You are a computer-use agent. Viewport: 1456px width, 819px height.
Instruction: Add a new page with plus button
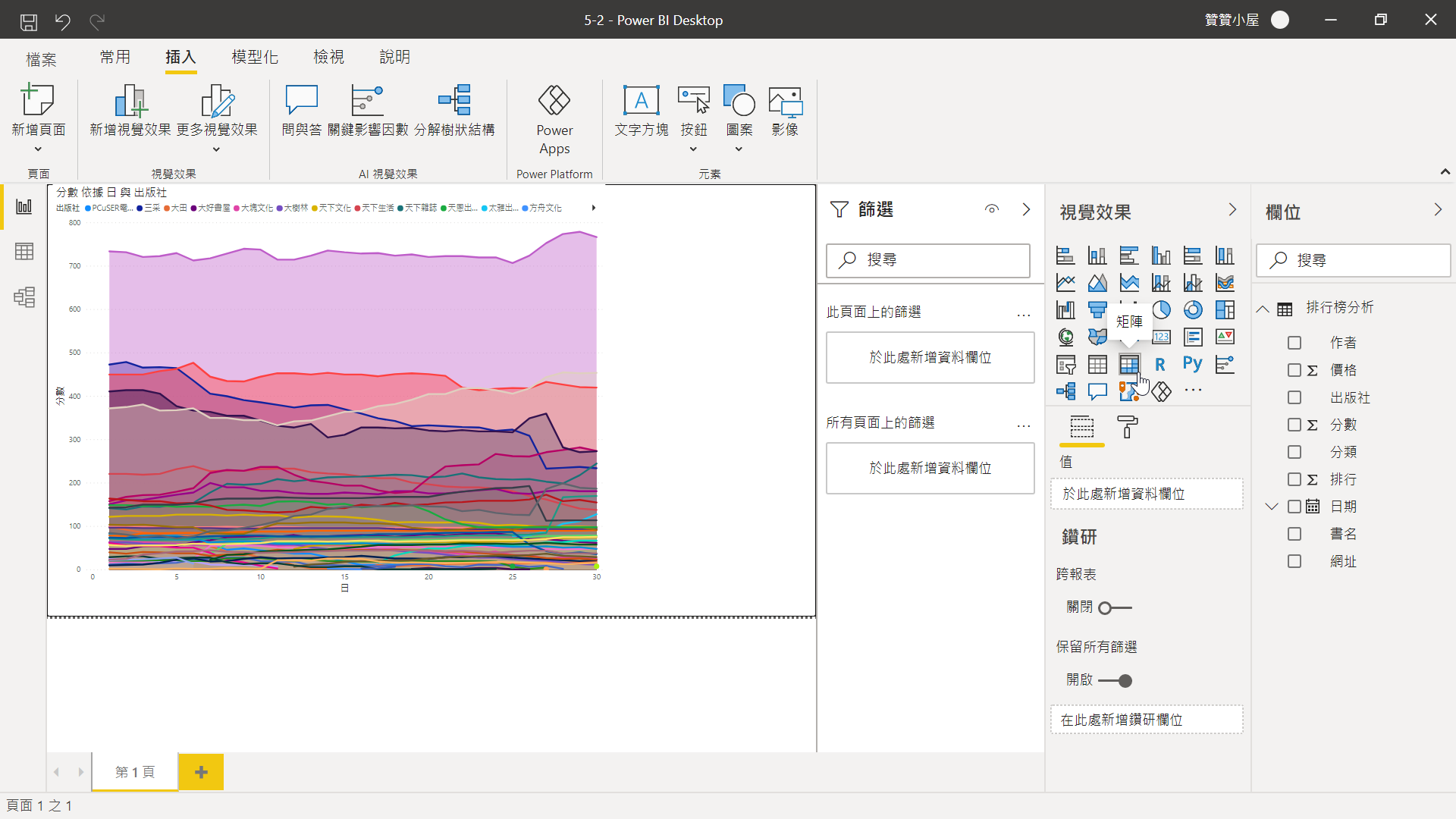(201, 772)
